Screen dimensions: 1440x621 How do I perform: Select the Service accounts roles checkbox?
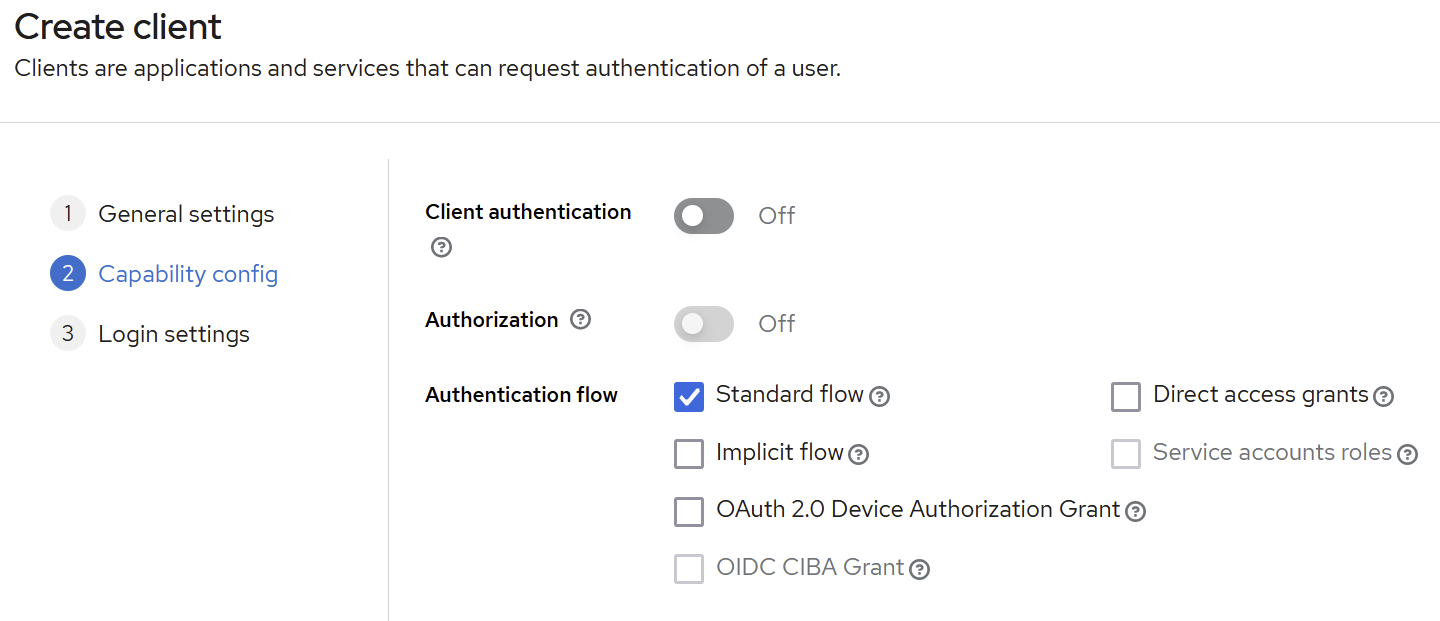coord(1126,454)
